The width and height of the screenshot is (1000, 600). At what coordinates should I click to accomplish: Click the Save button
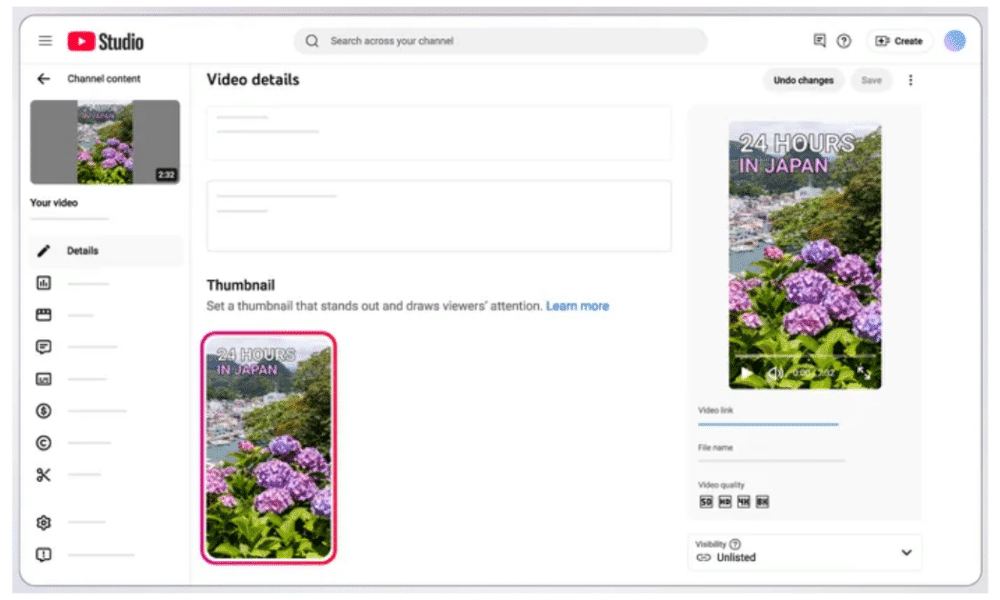click(871, 80)
